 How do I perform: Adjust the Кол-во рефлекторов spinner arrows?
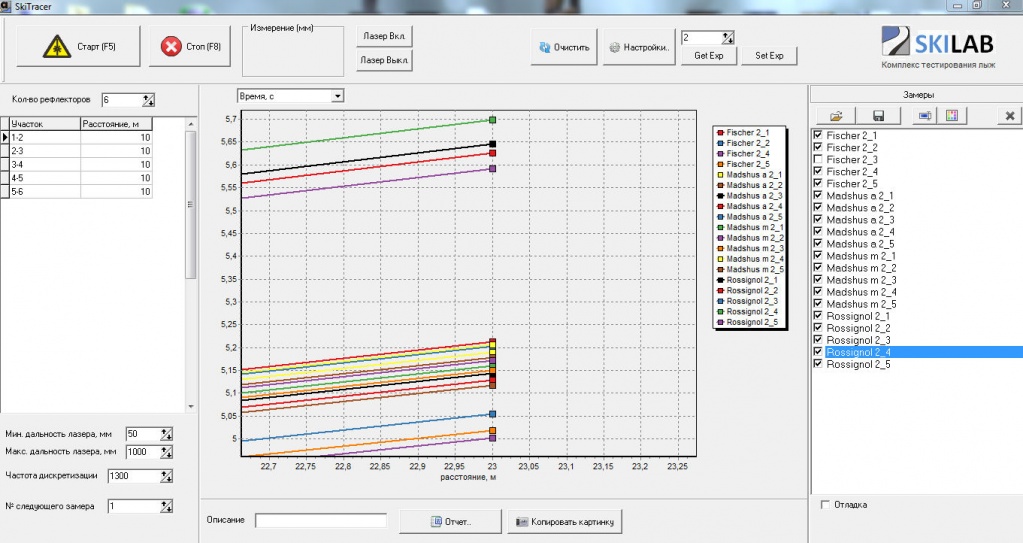point(149,100)
